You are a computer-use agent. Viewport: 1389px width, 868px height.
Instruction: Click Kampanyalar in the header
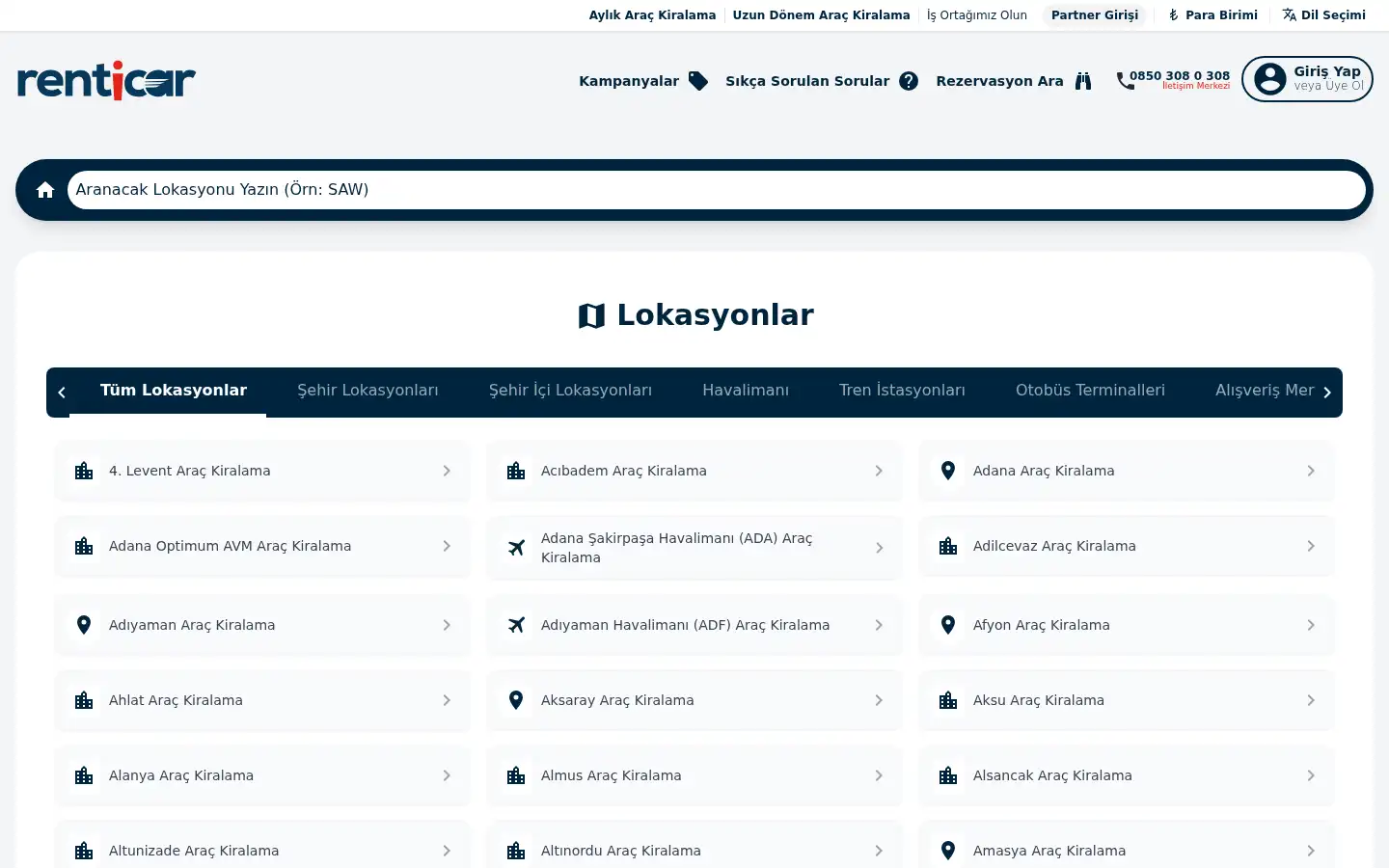tap(629, 81)
